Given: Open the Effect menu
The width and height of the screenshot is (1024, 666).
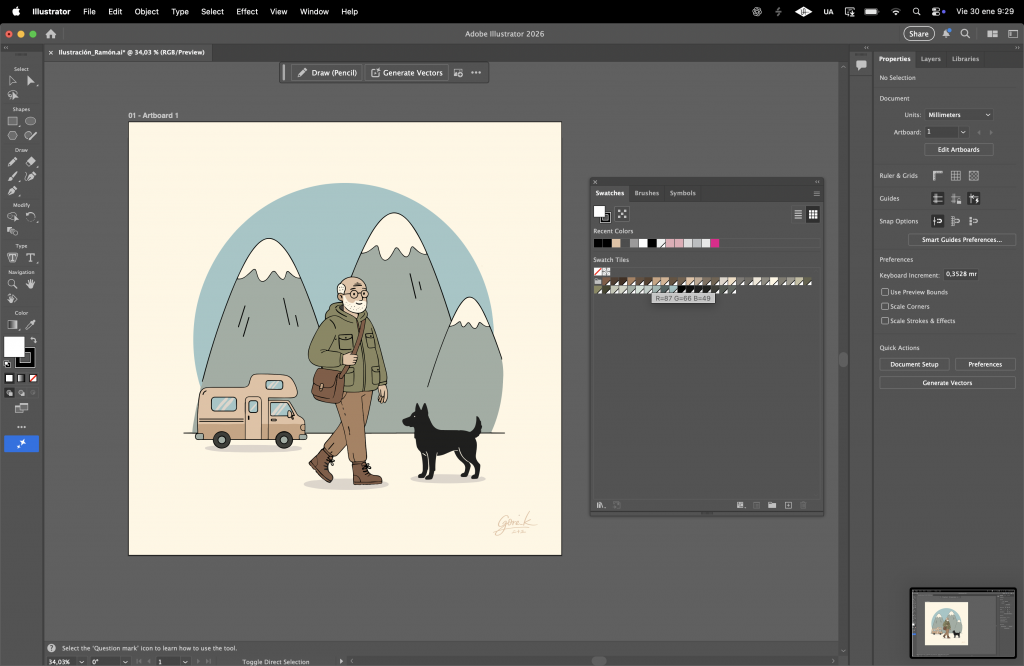Looking at the screenshot, I should [x=246, y=11].
